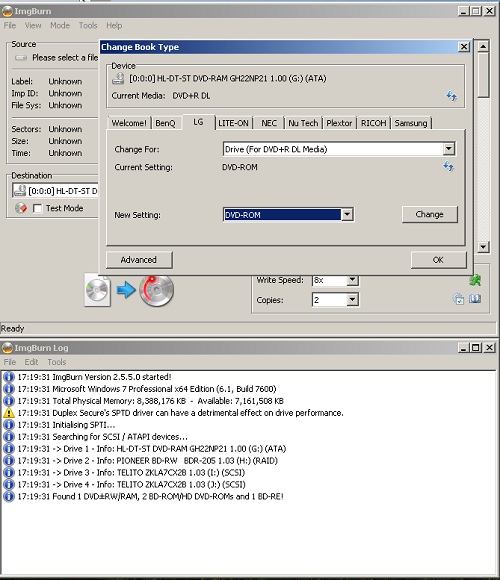Click the Microsoft Windows 7 Professional log line
The height and width of the screenshot is (580, 500).
[147, 389]
